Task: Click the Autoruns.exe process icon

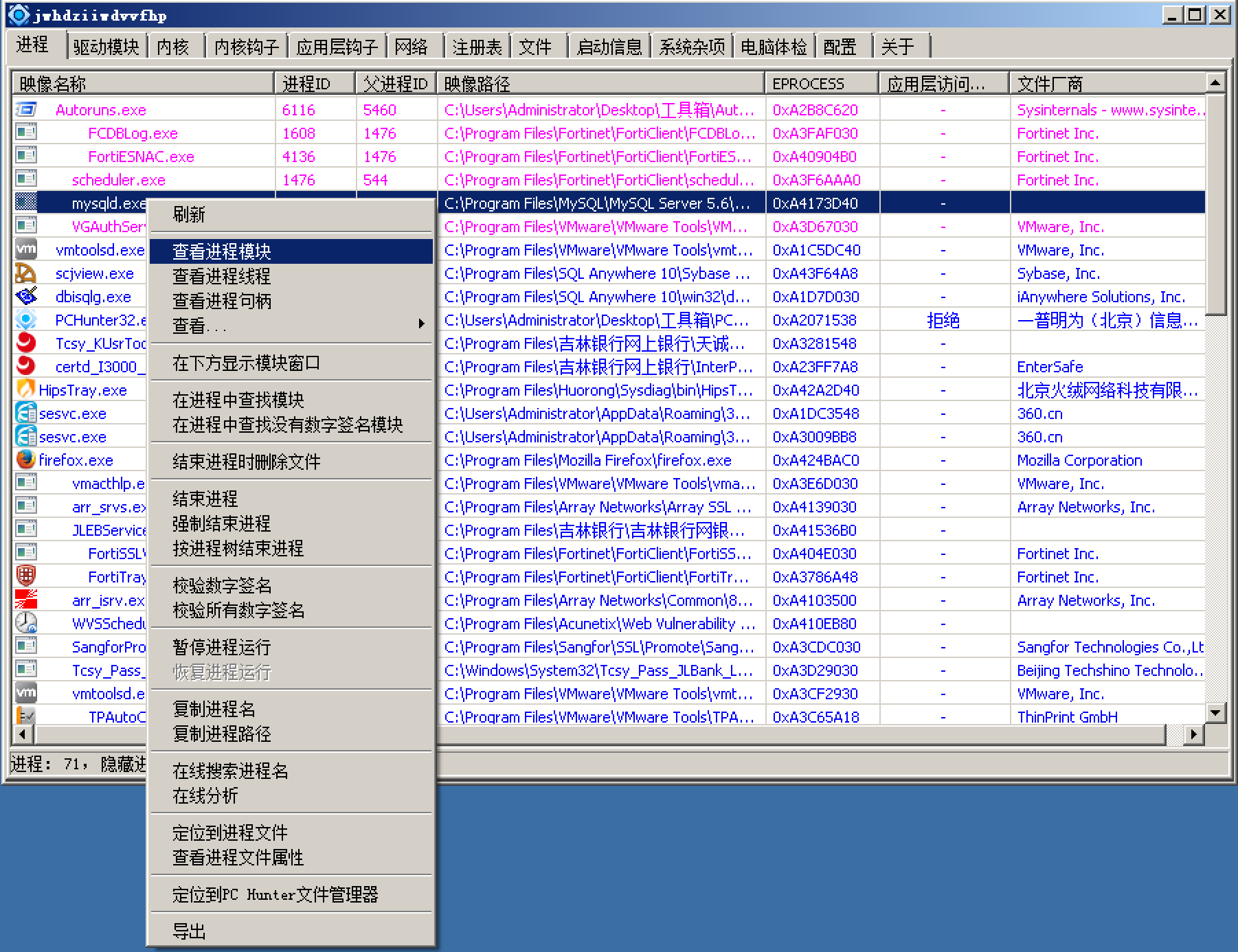Action: 26,109
